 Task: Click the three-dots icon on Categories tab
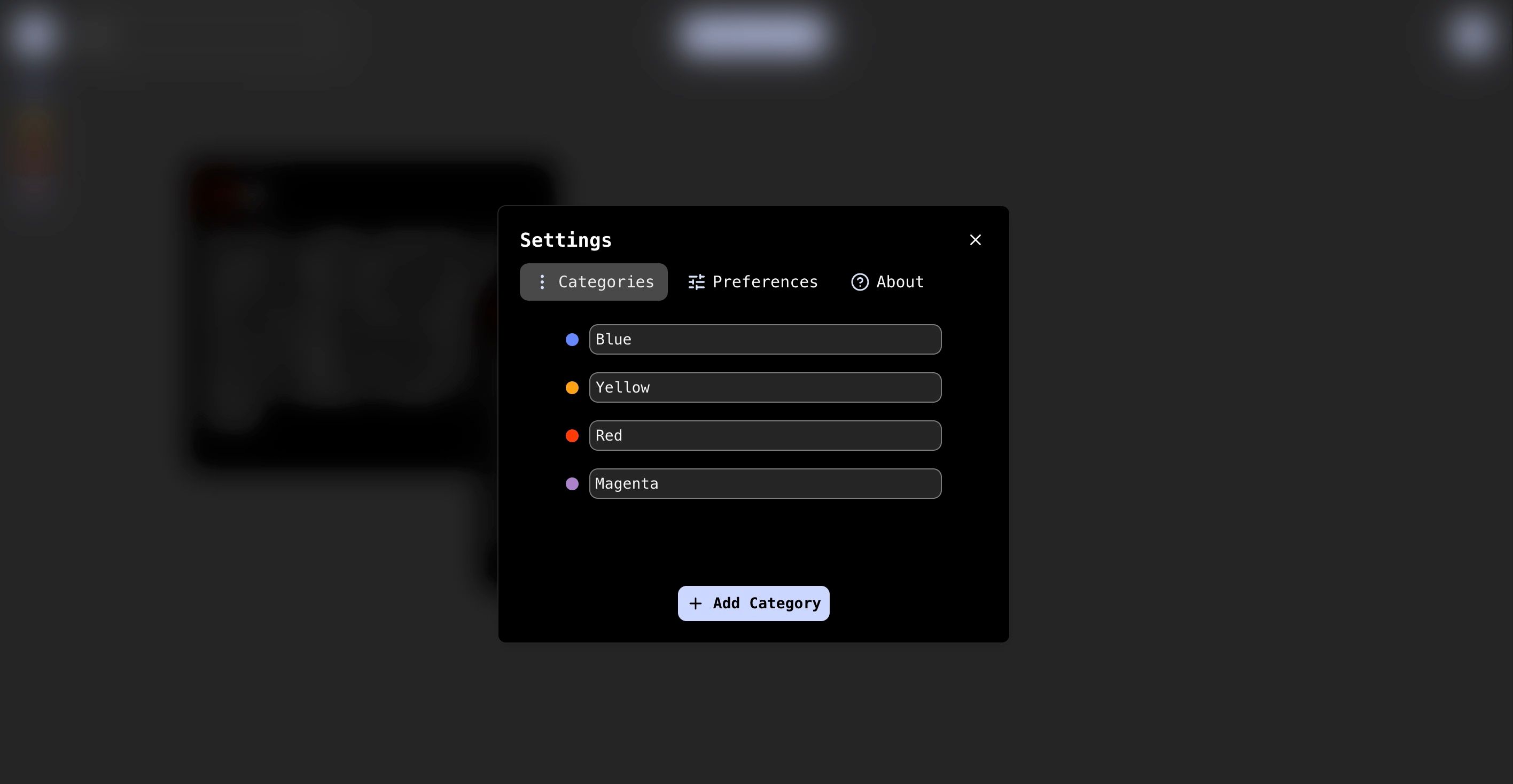click(x=542, y=282)
